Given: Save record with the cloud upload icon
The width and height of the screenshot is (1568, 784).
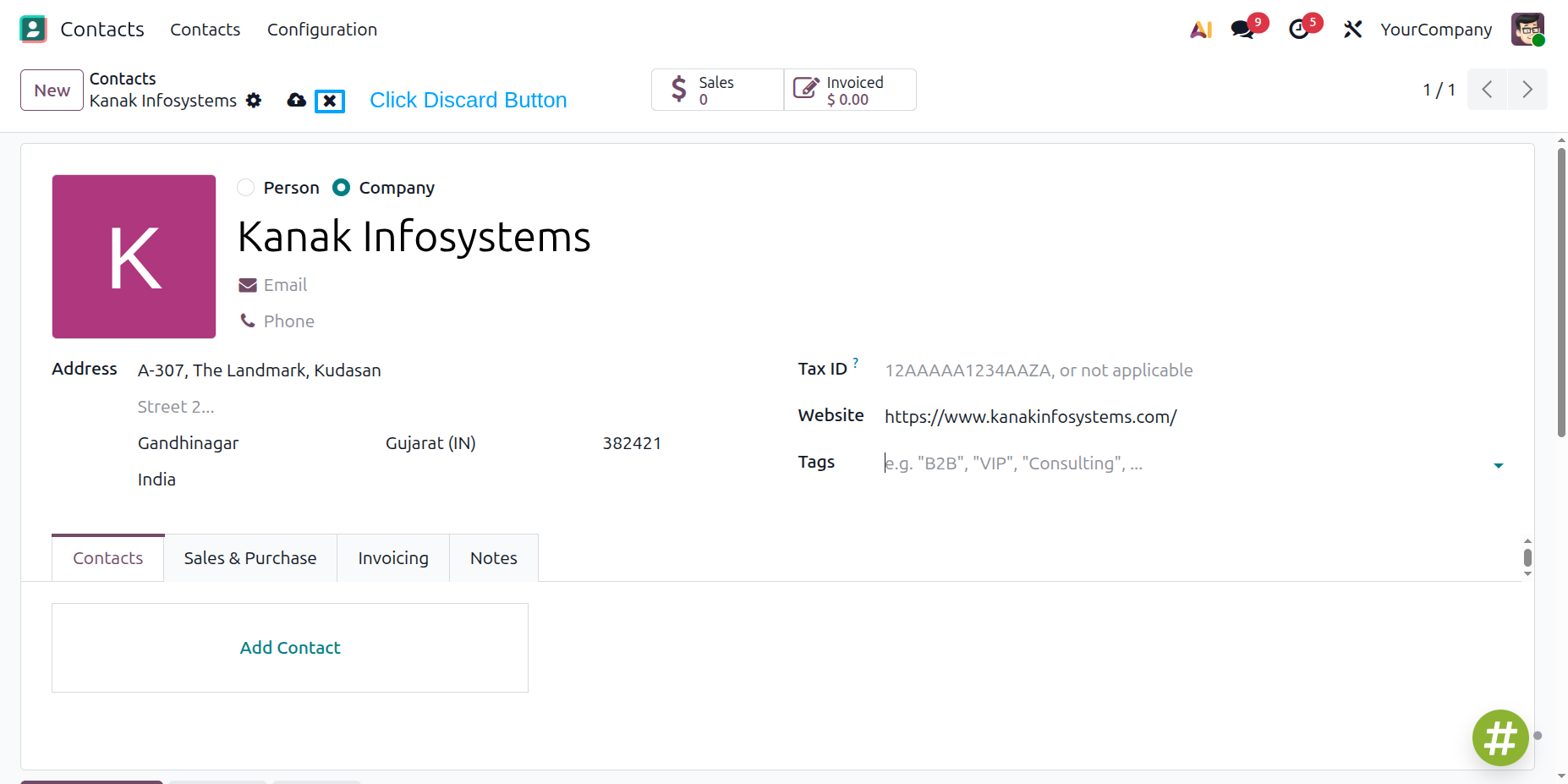Looking at the screenshot, I should coord(296,101).
